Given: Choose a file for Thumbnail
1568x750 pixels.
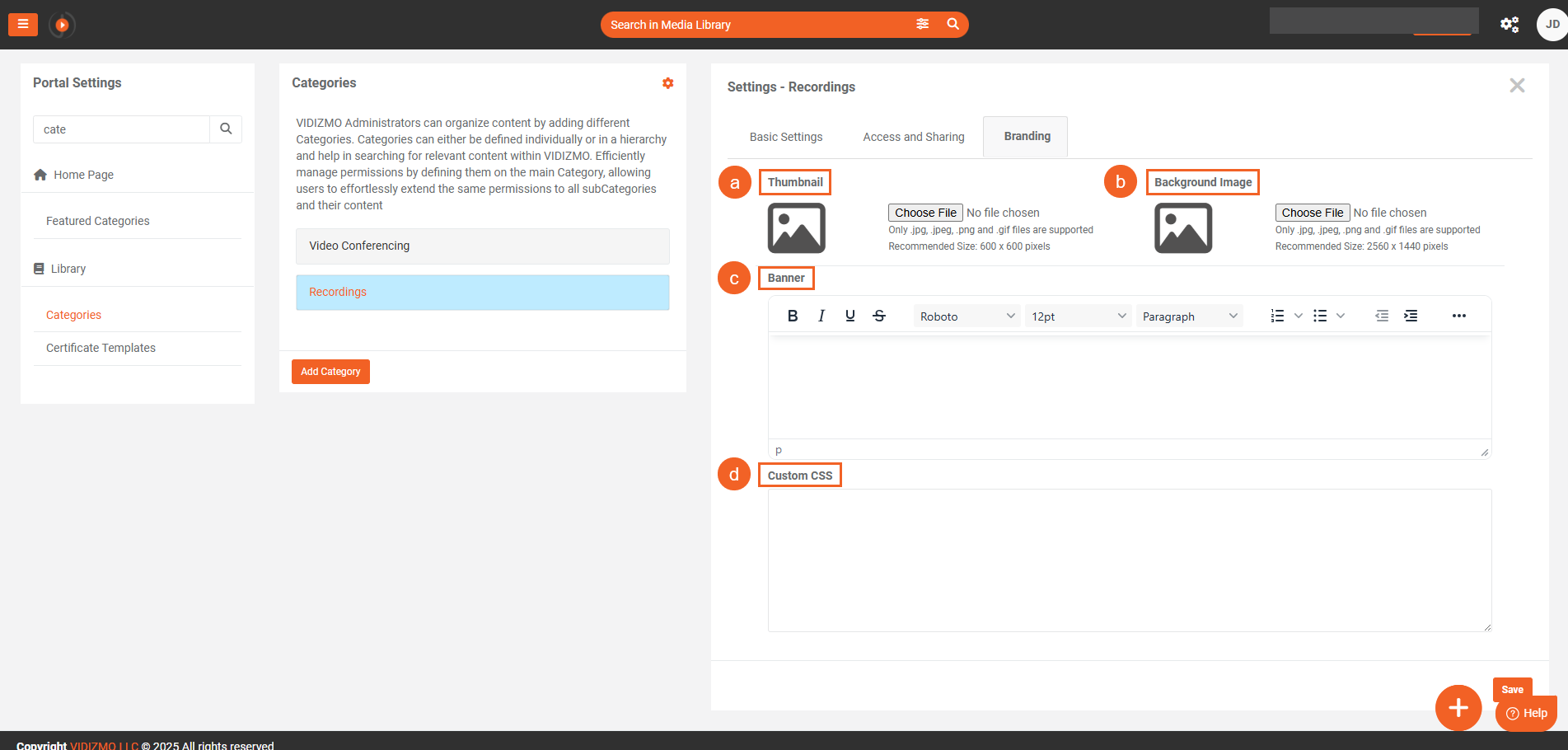Looking at the screenshot, I should 925,213.
